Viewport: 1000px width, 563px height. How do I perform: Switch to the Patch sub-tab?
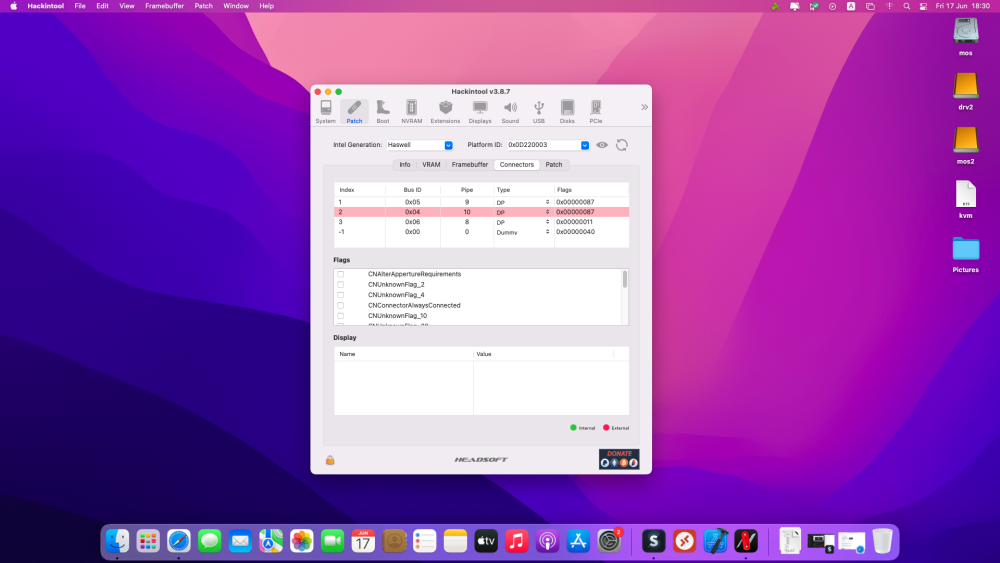pos(554,165)
